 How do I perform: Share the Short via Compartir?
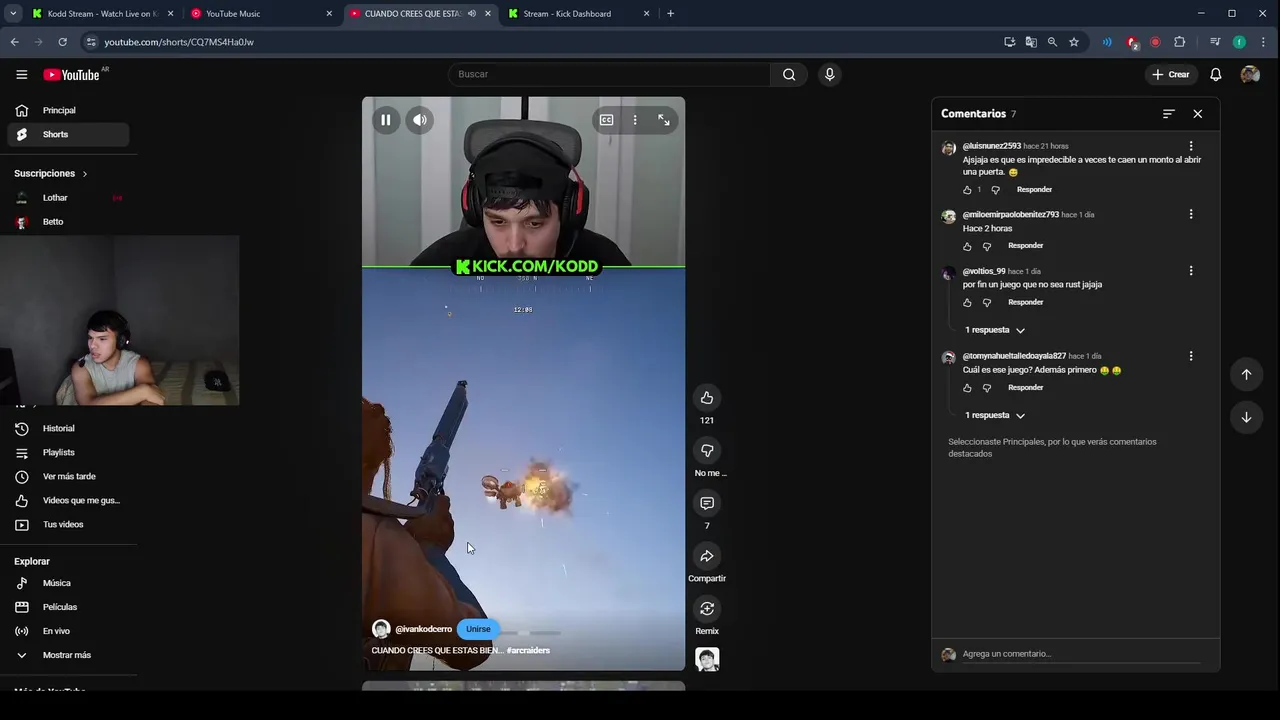point(707,556)
